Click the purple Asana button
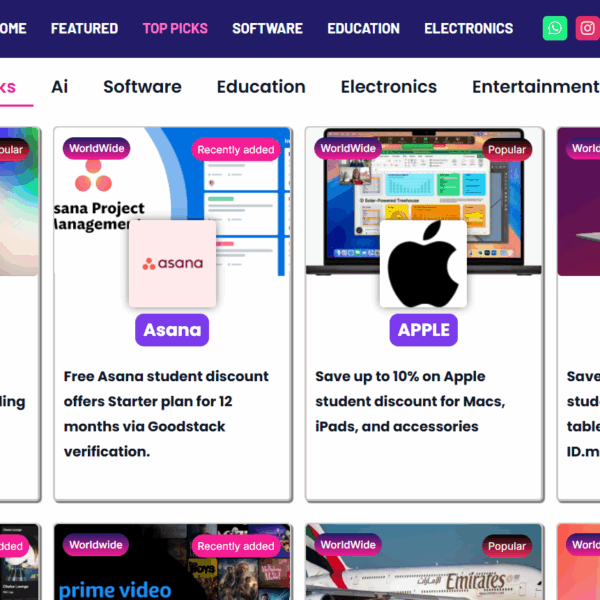The height and width of the screenshot is (600, 600). coord(172,330)
